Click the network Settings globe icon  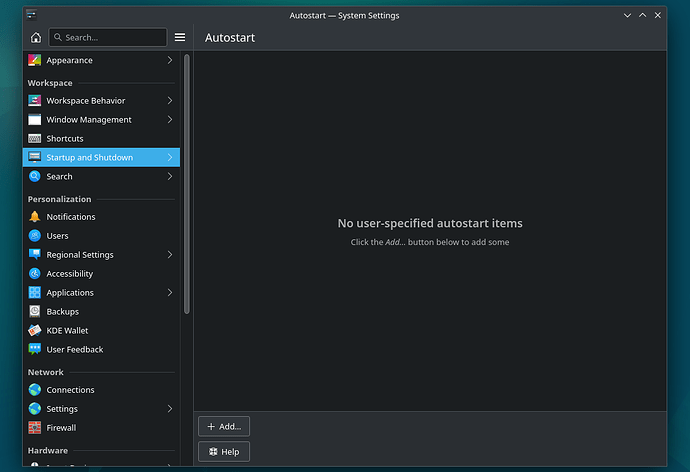(x=34, y=409)
